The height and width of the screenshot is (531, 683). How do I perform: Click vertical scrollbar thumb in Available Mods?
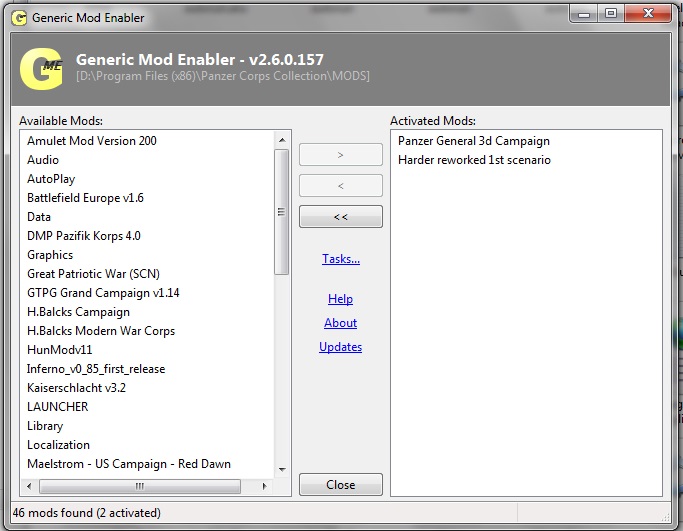coord(281,212)
